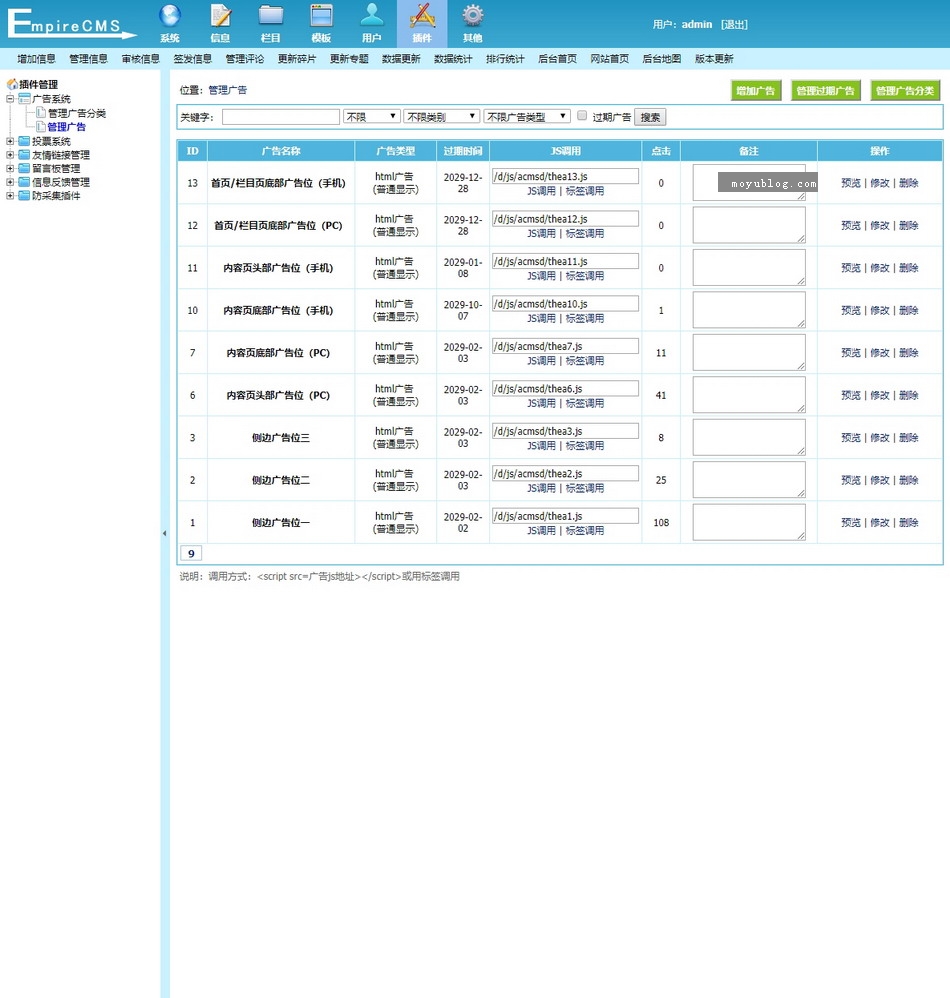The image size is (950, 998).
Task: Open the 数据统计 menu item
Action: [453, 59]
